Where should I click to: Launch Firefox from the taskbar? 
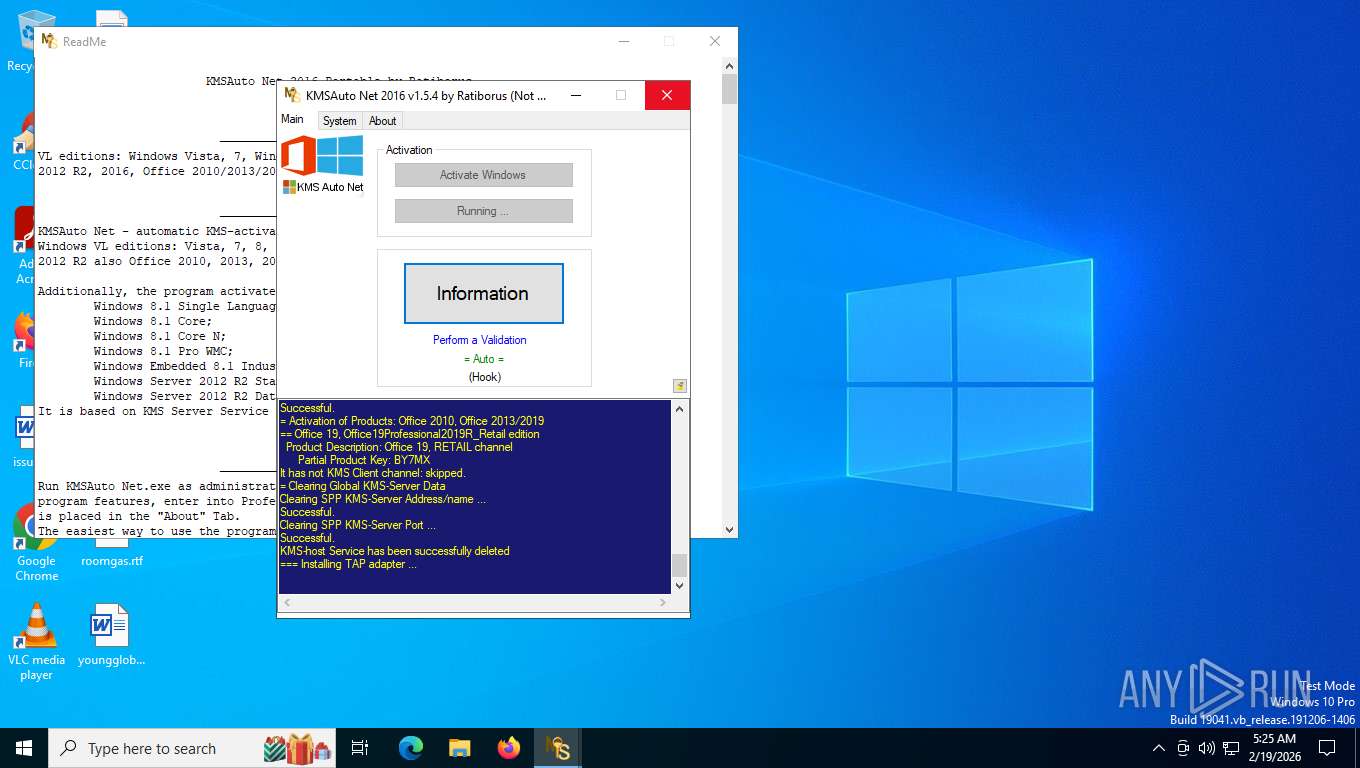pyautogui.click(x=509, y=748)
